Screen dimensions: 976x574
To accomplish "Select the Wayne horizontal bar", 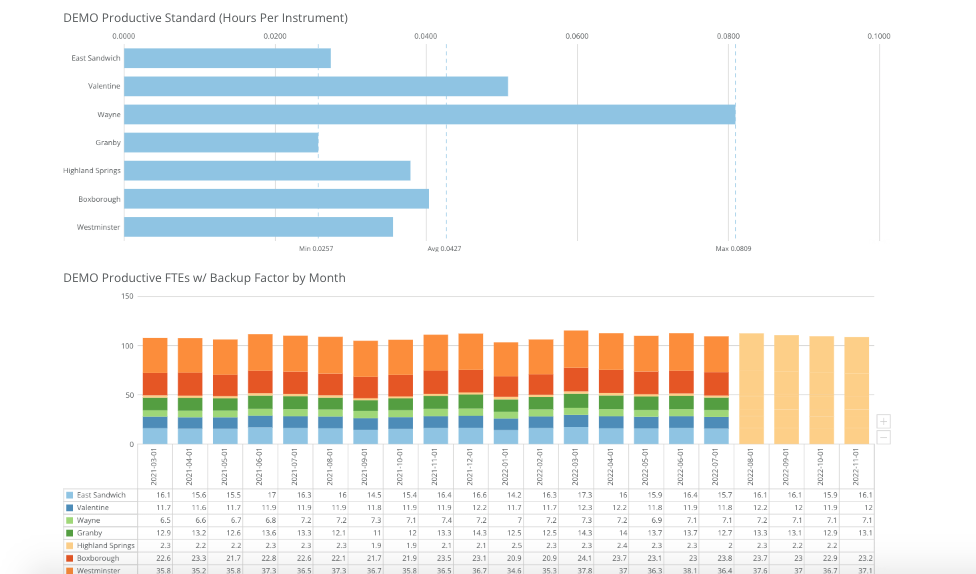I will pos(429,115).
